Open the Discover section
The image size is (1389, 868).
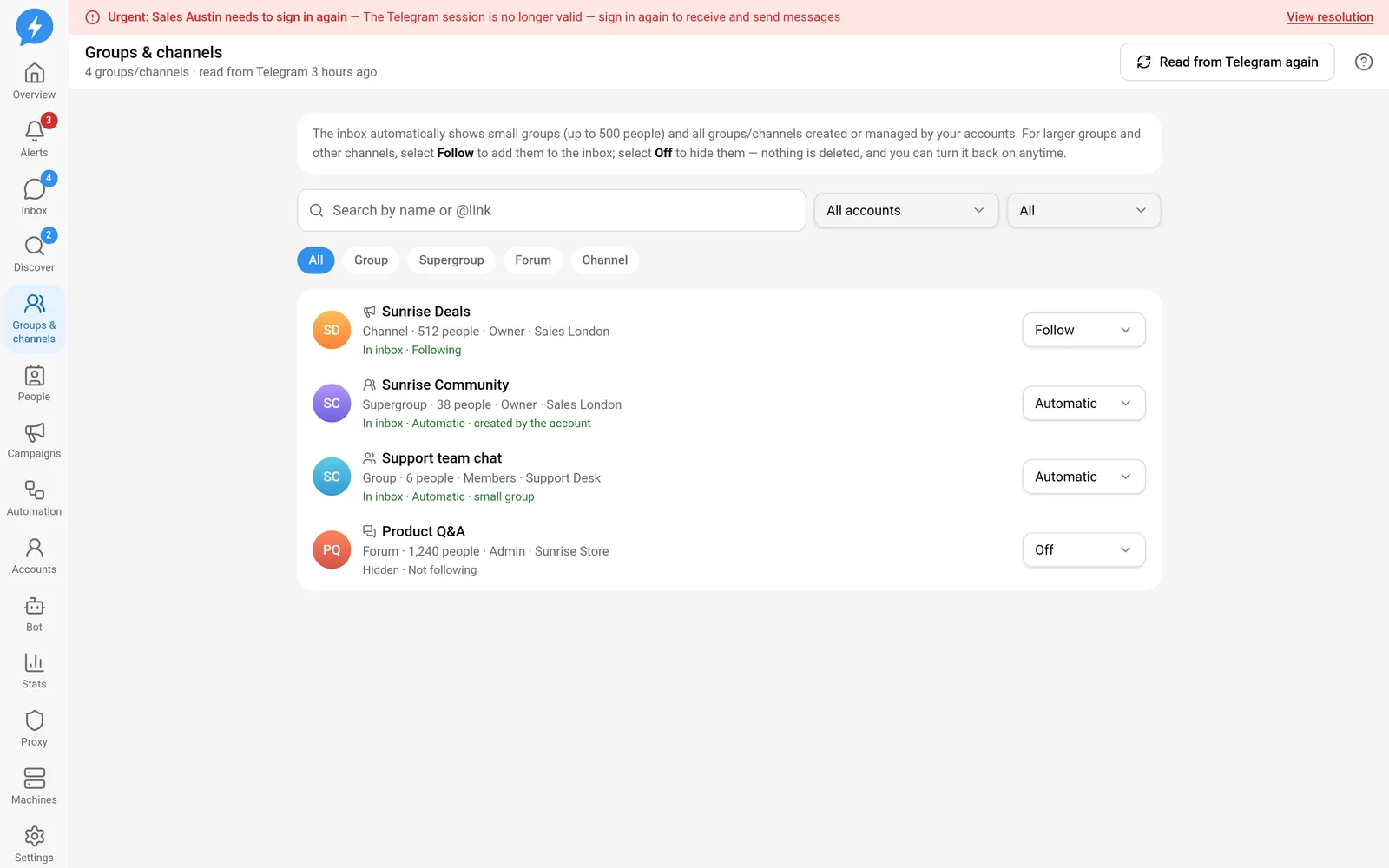pyautogui.click(x=35, y=255)
